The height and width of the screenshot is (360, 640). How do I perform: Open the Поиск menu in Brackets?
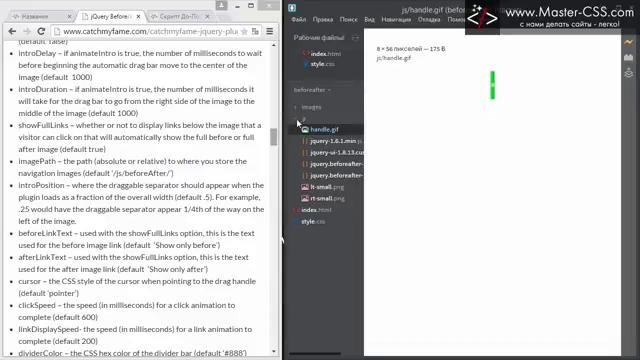tap(349, 20)
